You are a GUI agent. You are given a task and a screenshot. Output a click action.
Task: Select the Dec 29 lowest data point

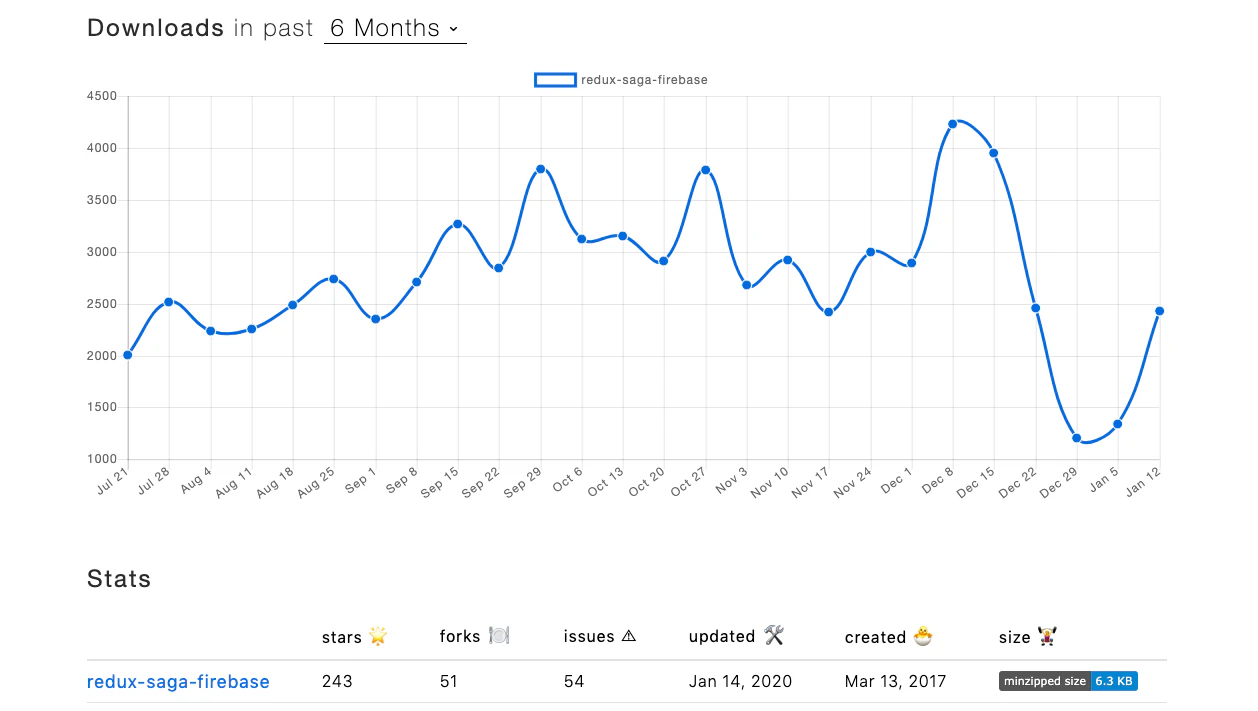click(x=1077, y=438)
